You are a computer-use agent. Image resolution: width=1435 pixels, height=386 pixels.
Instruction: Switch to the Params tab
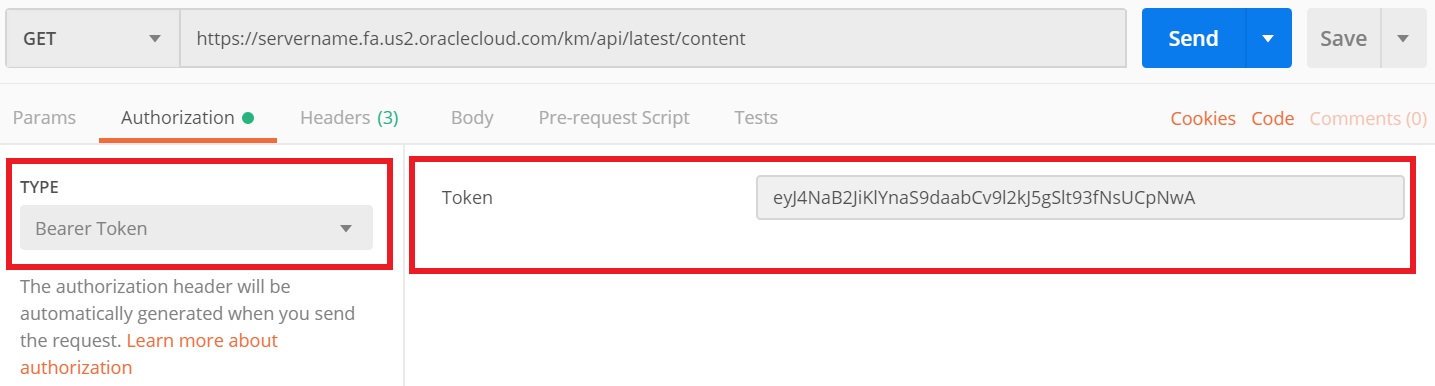click(x=44, y=118)
